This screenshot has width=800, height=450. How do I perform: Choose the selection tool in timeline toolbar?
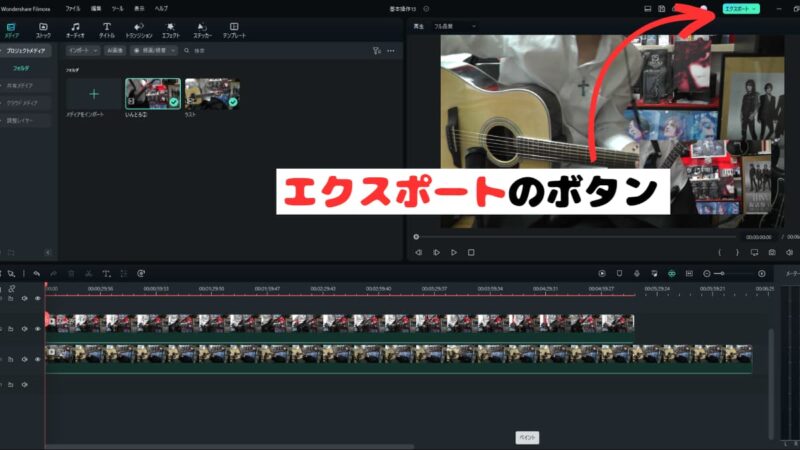pyautogui.click(x=11, y=274)
